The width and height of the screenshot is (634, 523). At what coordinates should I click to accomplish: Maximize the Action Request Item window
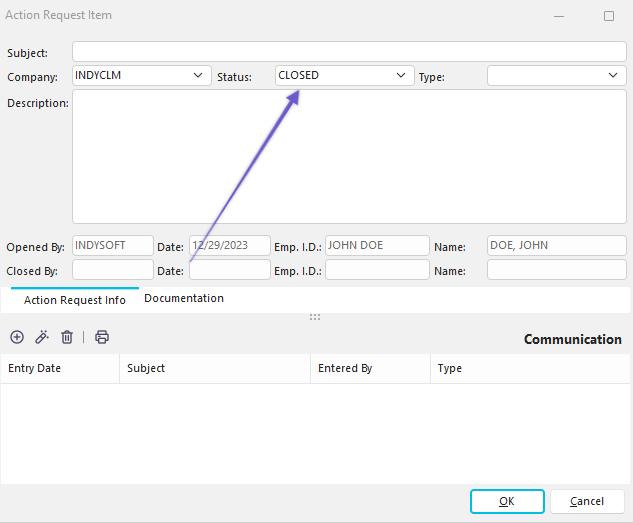click(x=608, y=16)
